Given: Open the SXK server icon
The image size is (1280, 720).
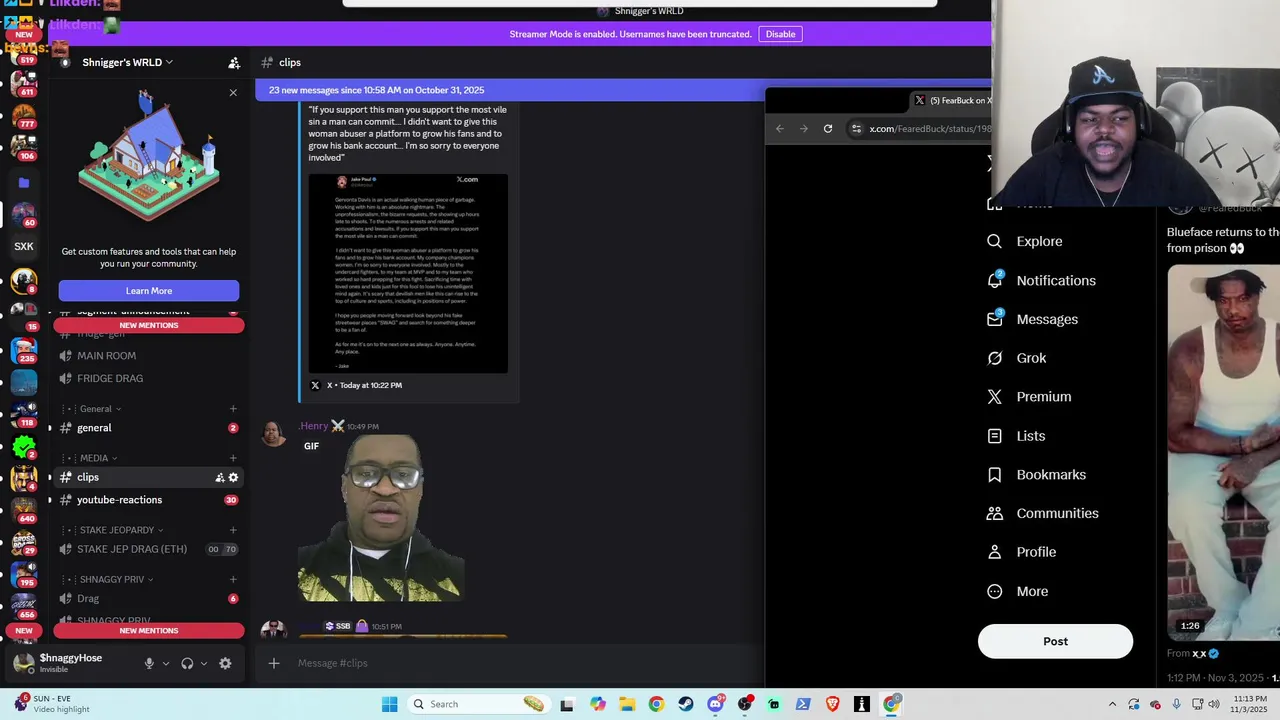Looking at the screenshot, I should pyautogui.click(x=24, y=246).
